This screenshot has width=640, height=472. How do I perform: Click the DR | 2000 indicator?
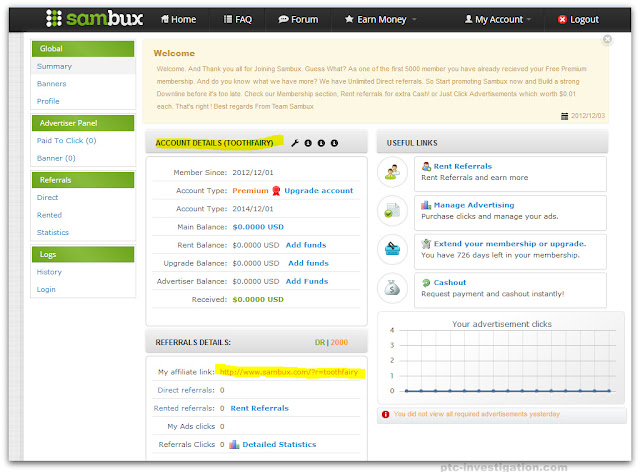(331, 342)
